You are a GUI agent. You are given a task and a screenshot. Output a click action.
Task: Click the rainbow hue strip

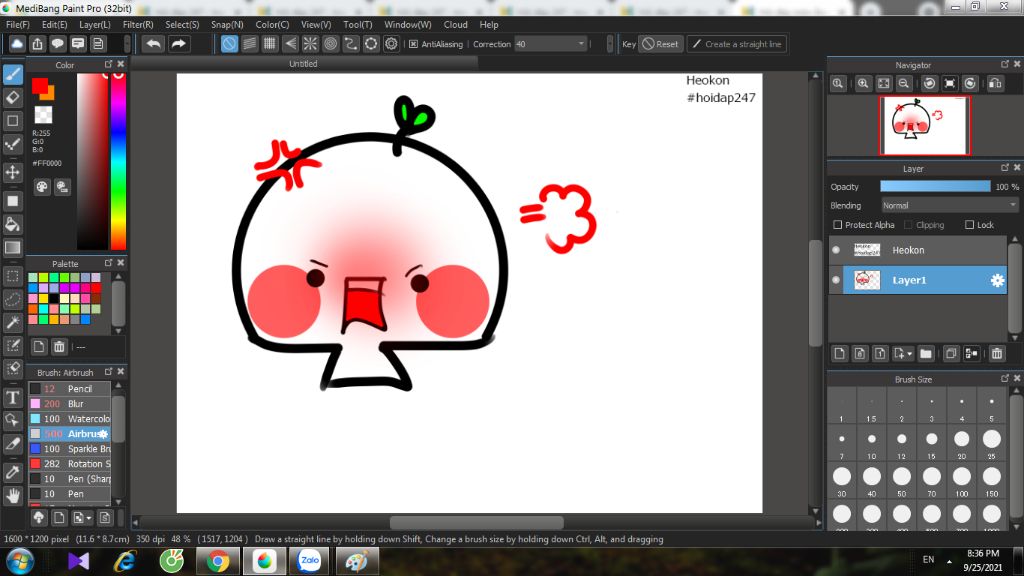click(118, 161)
